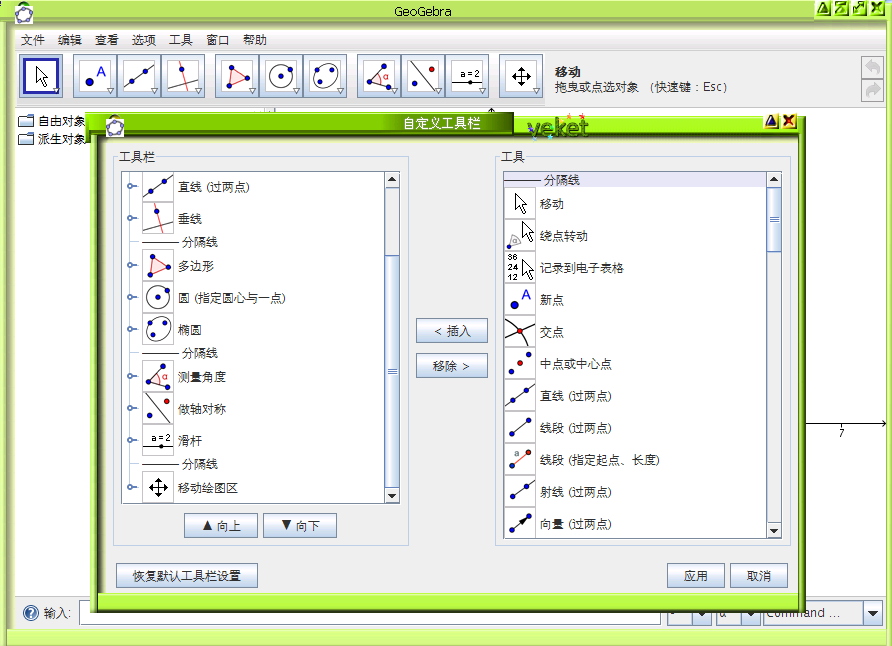The width and height of the screenshot is (892, 646).
Task: Click the tools list vertical scrollbar thumb
Action: pyautogui.click(x=774, y=220)
